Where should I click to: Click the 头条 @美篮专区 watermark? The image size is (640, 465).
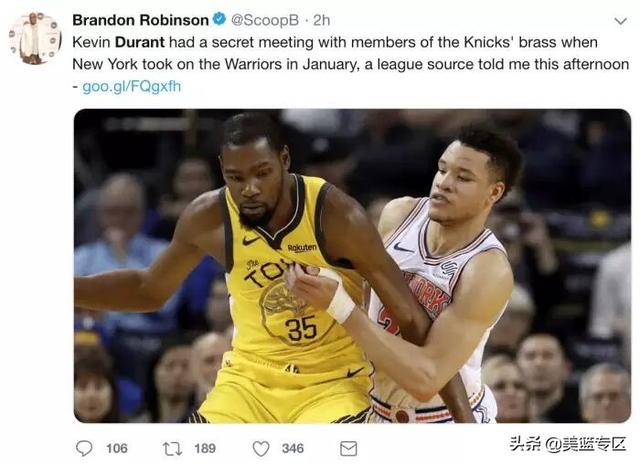pos(568,444)
